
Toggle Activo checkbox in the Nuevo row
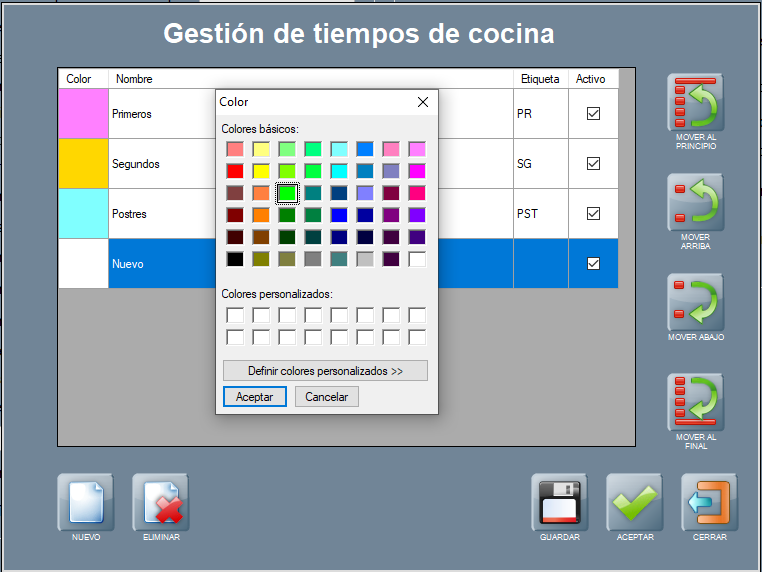point(593,264)
